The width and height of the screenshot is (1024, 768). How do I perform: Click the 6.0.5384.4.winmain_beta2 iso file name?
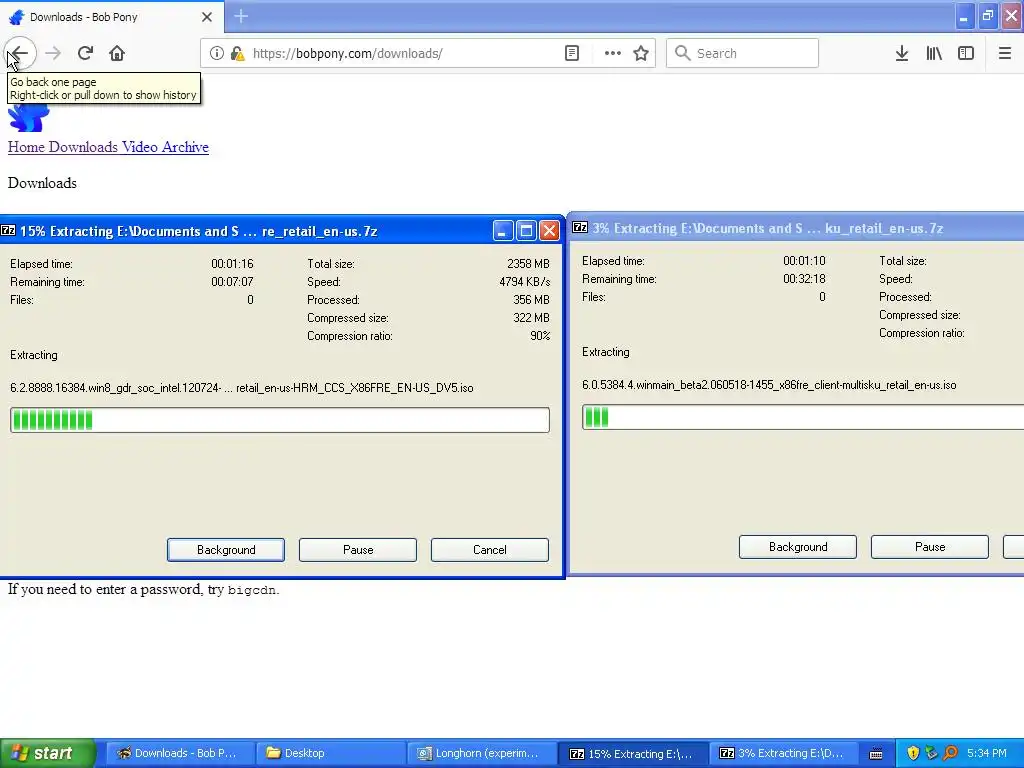pos(769,385)
